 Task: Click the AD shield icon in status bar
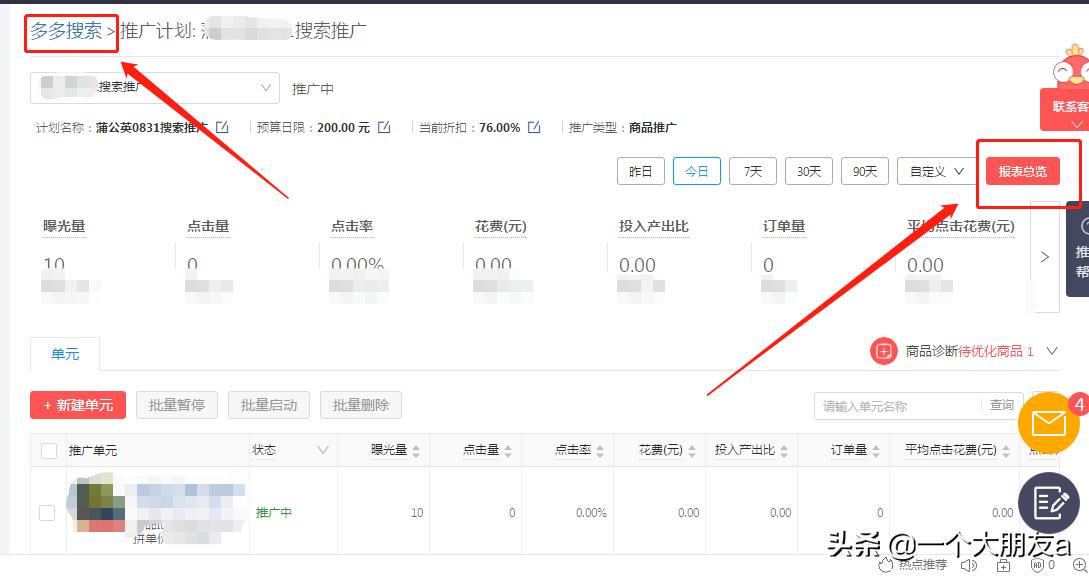click(1035, 564)
